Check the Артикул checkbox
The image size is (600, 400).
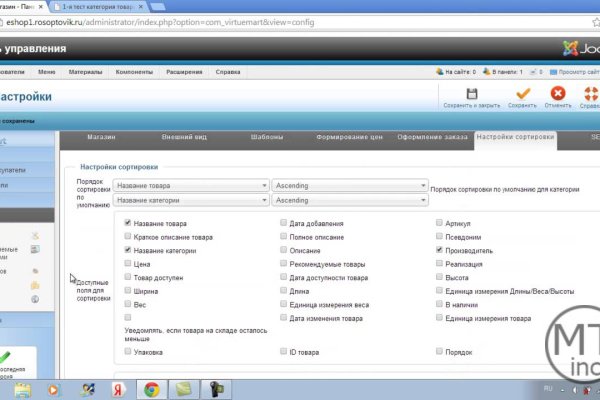click(440, 224)
